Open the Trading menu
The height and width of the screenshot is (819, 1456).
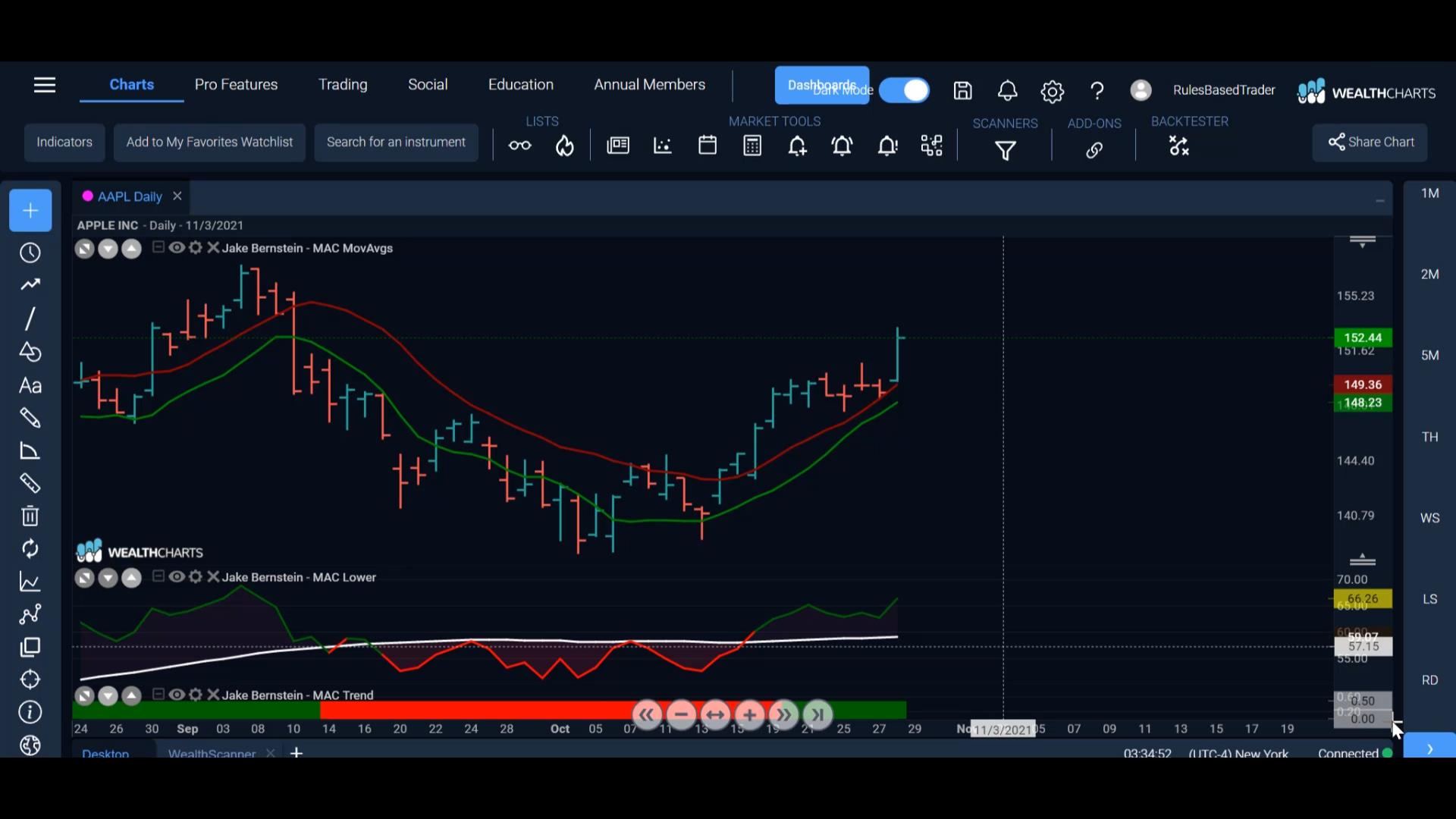tap(343, 85)
